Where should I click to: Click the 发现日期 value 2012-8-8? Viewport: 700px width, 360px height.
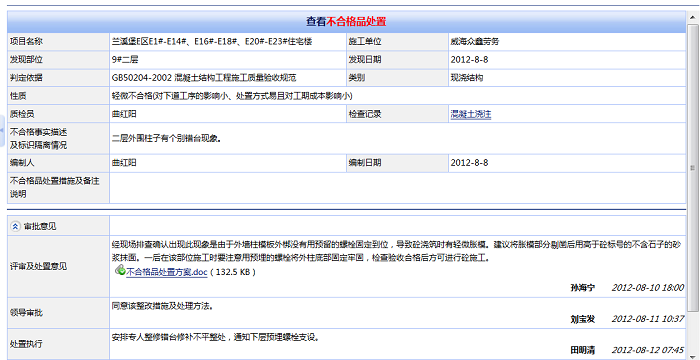469,60
